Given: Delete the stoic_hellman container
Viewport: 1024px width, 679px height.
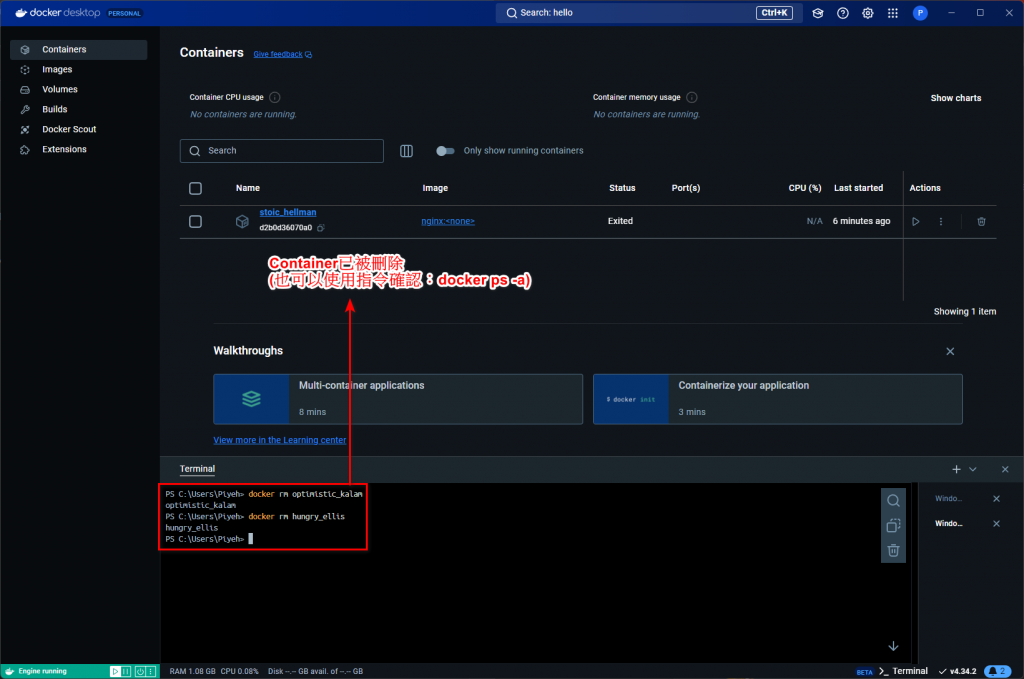Looking at the screenshot, I should [981, 221].
